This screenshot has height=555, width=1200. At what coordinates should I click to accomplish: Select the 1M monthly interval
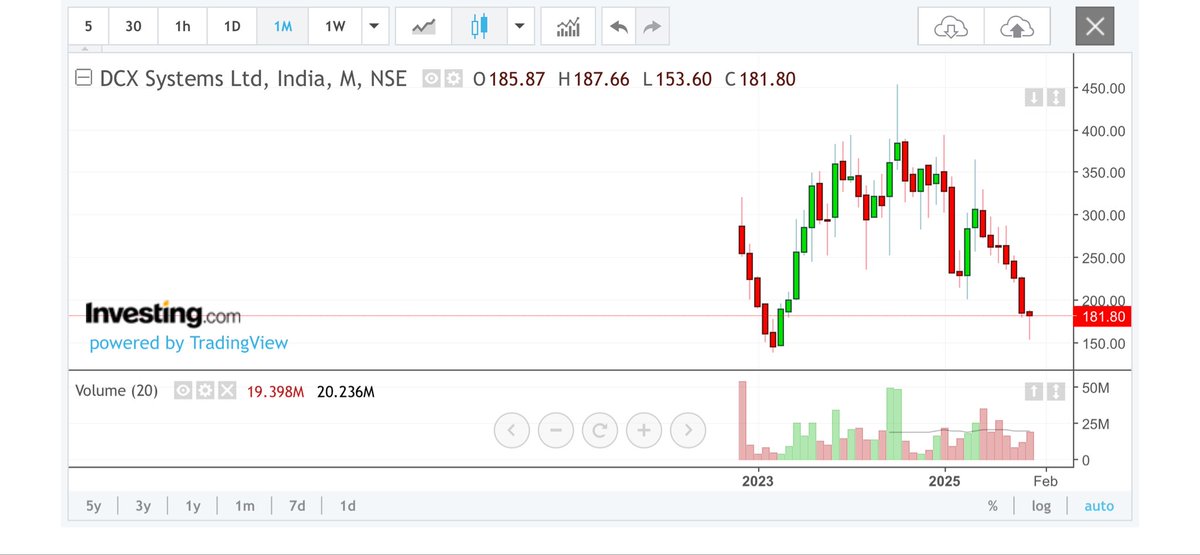pos(282,27)
